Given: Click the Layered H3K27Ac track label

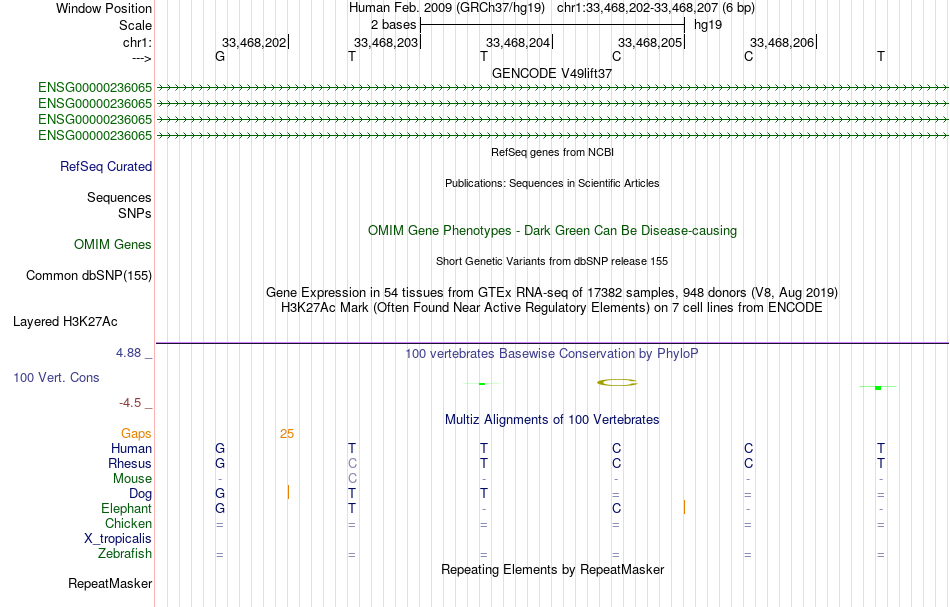Looking at the screenshot, I should click(x=65, y=322).
